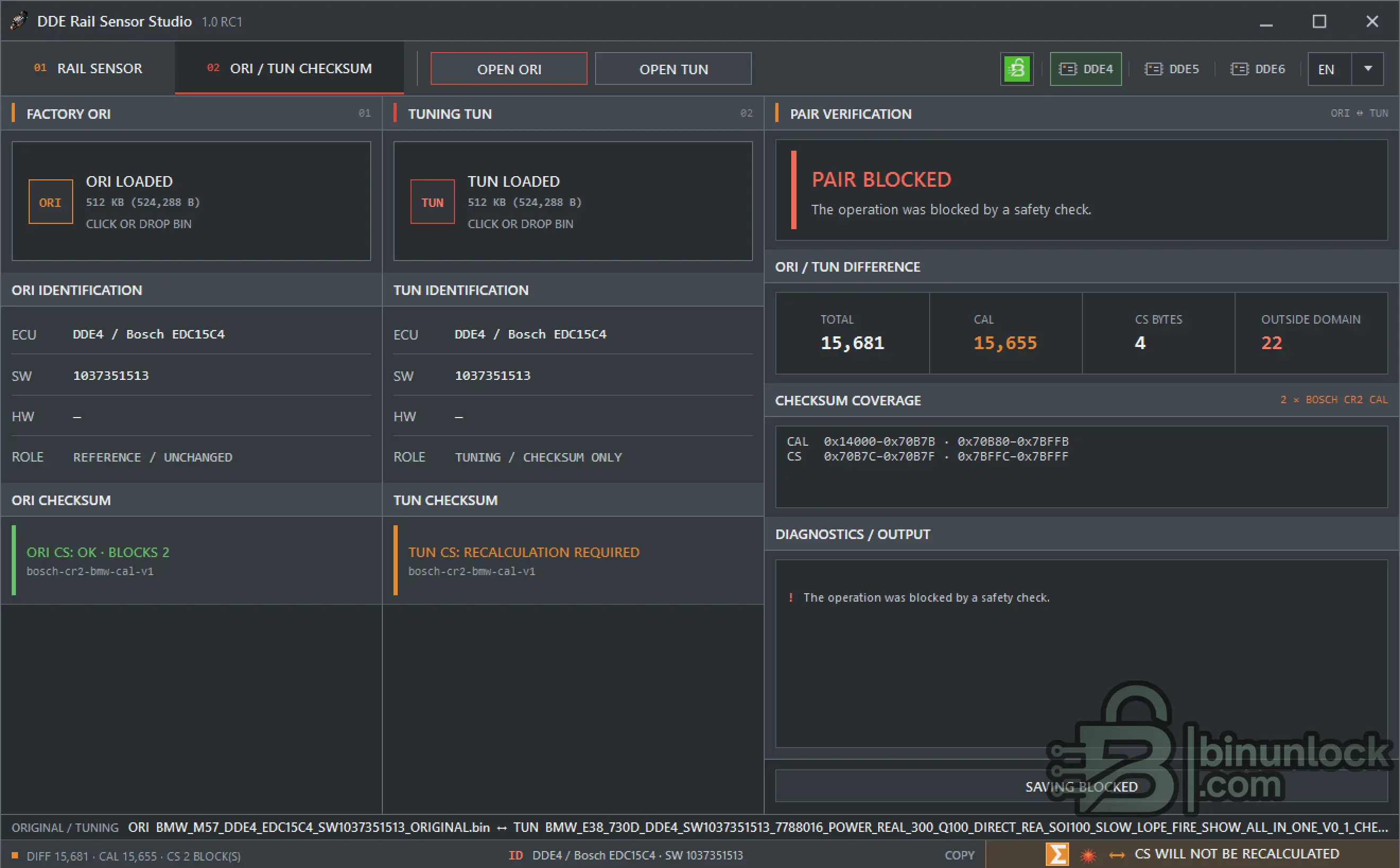Click TUN ECU value DDE4 / Bosch EDC15C4
This screenshot has width=1400, height=868.
(x=530, y=334)
